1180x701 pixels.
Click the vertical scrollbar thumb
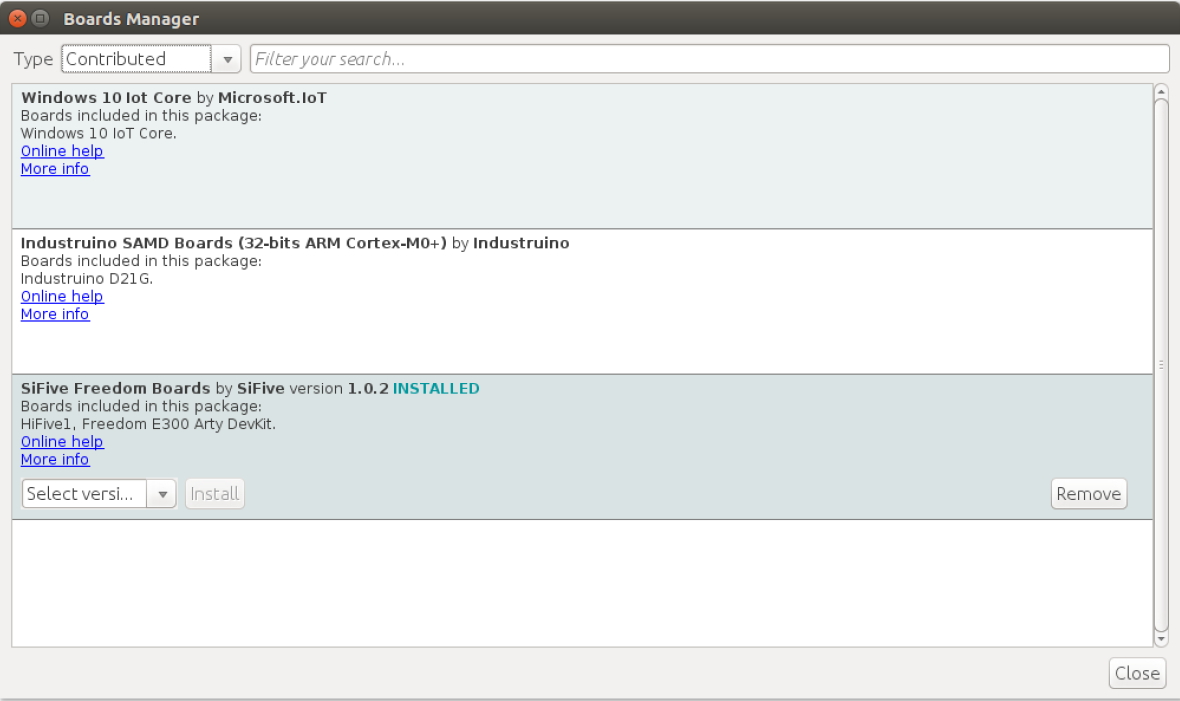tap(1161, 365)
